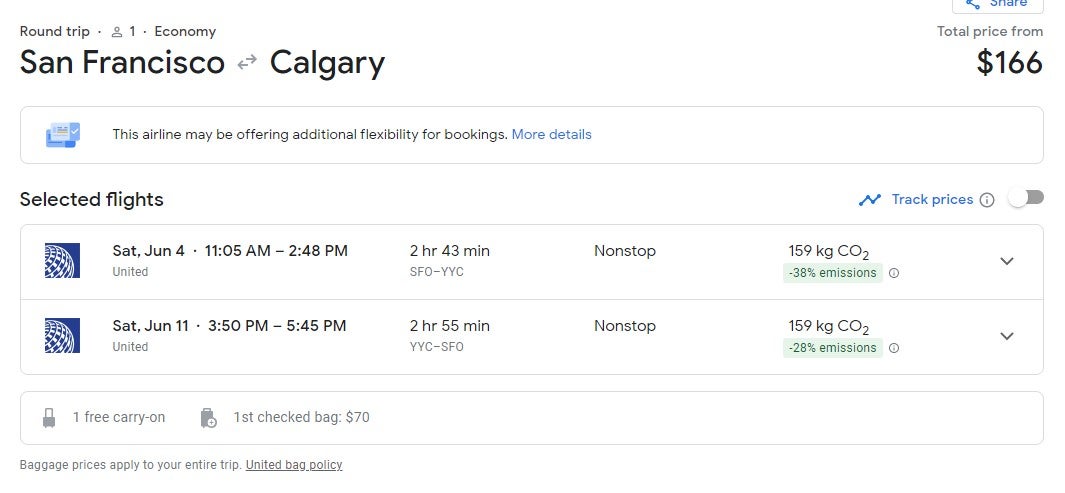The image size is (1065, 493).
Task: Click the checked bag icon
Action: [x=209, y=418]
